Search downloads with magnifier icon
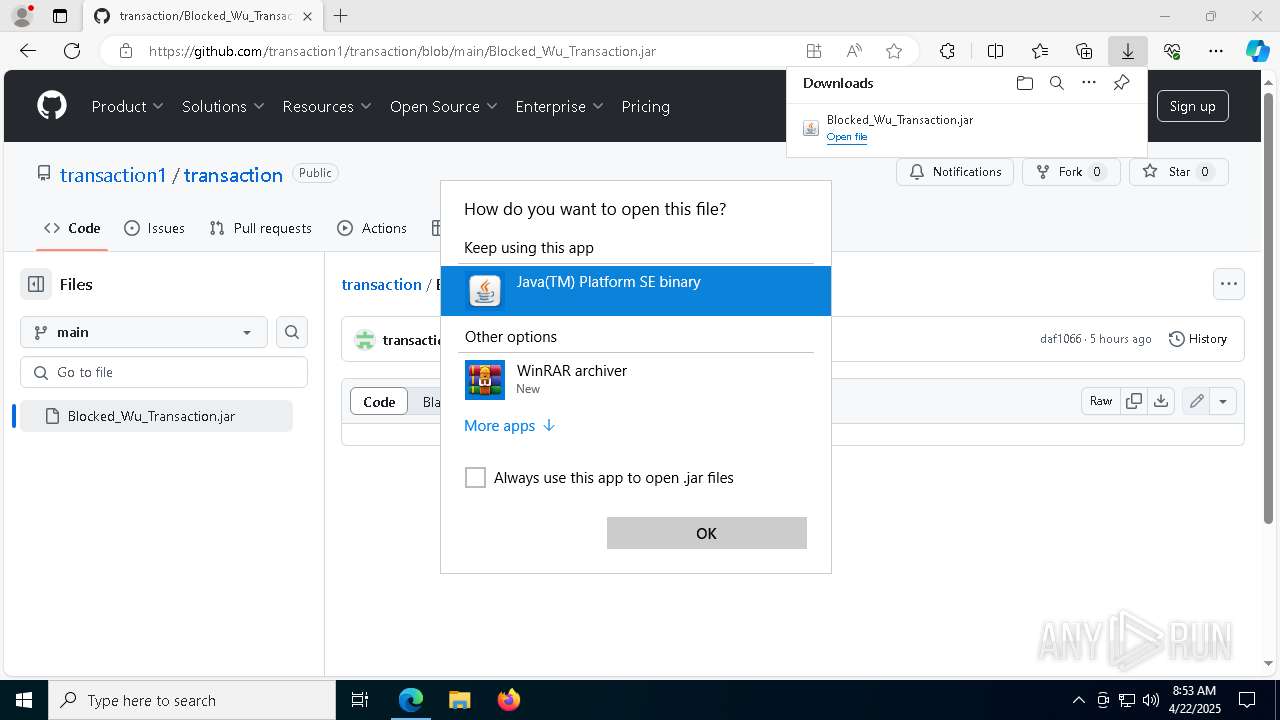Viewport: 1280px width, 720px height. [x=1056, y=83]
